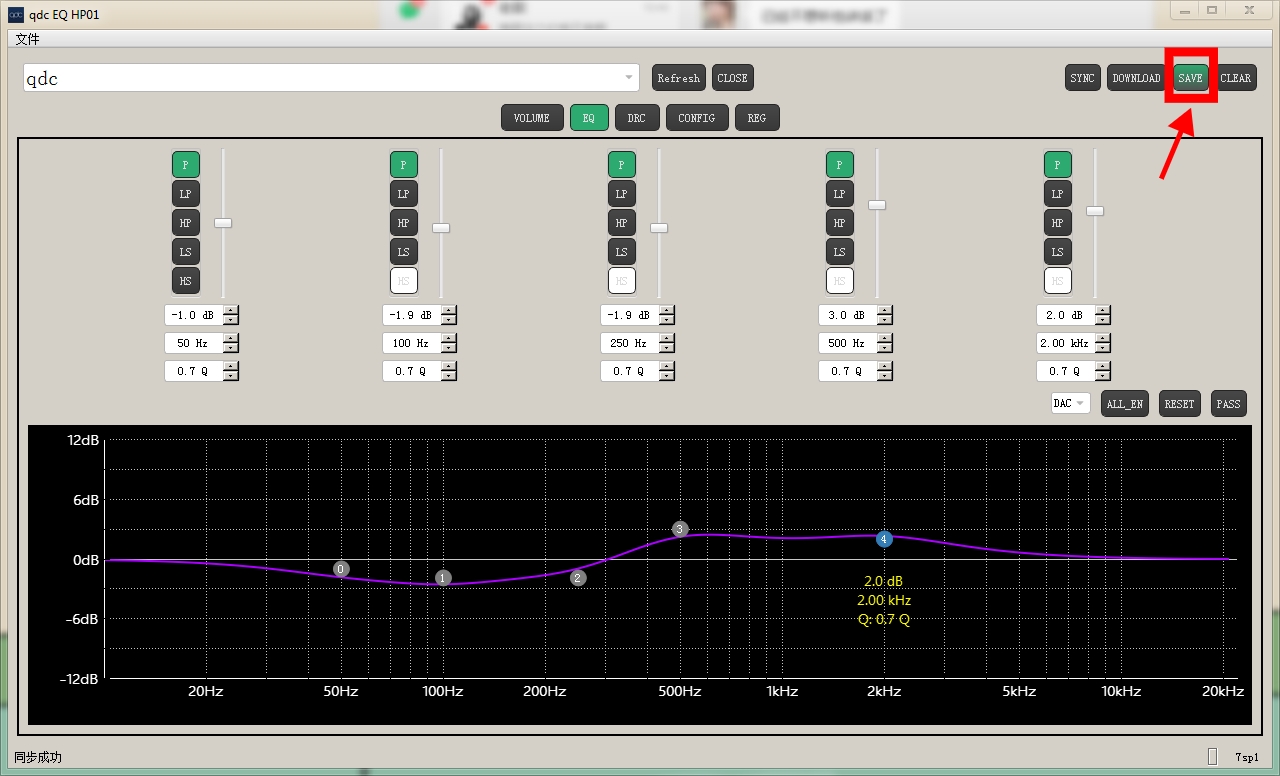Decrease frequency of 500 Hz band with down arrow

(885, 348)
